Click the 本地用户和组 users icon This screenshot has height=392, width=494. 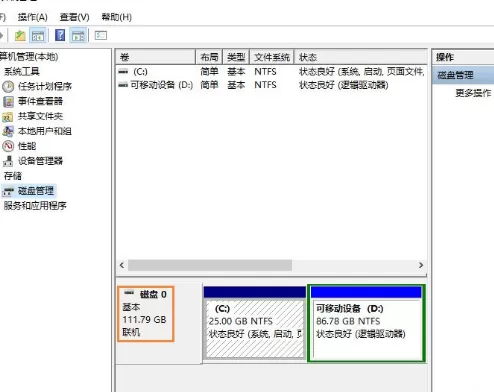click(x=8, y=131)
